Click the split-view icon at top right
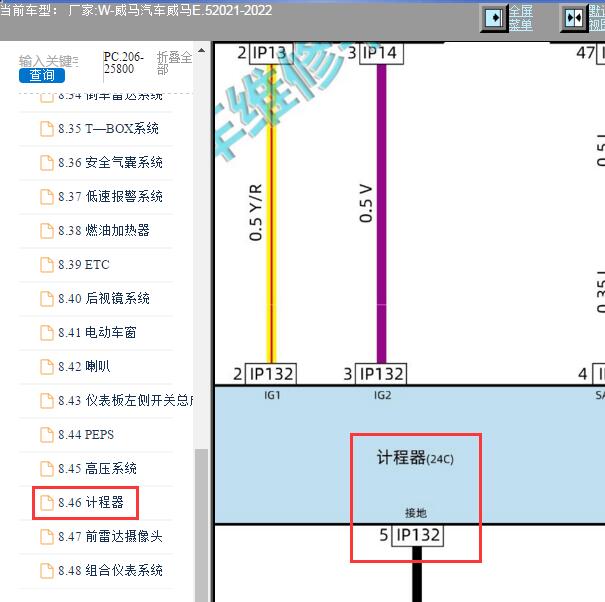Viewport: 605px width, 602px height. tap(573, 18)
